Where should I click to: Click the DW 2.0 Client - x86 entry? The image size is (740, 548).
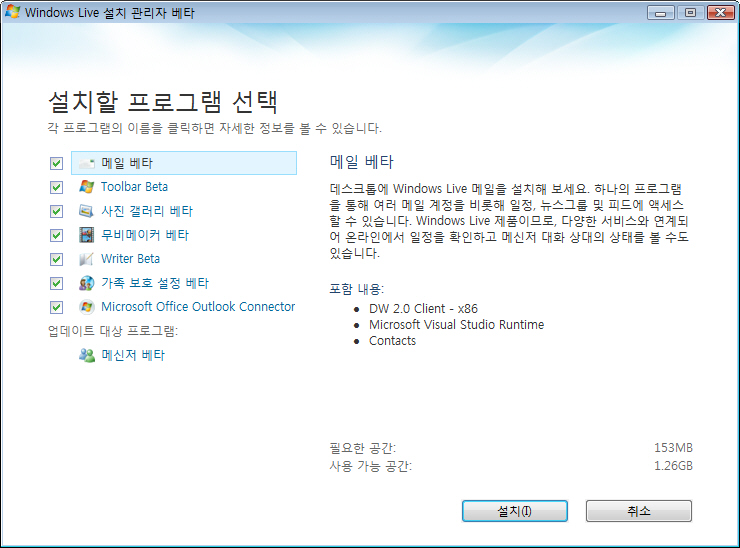[423, 309]
